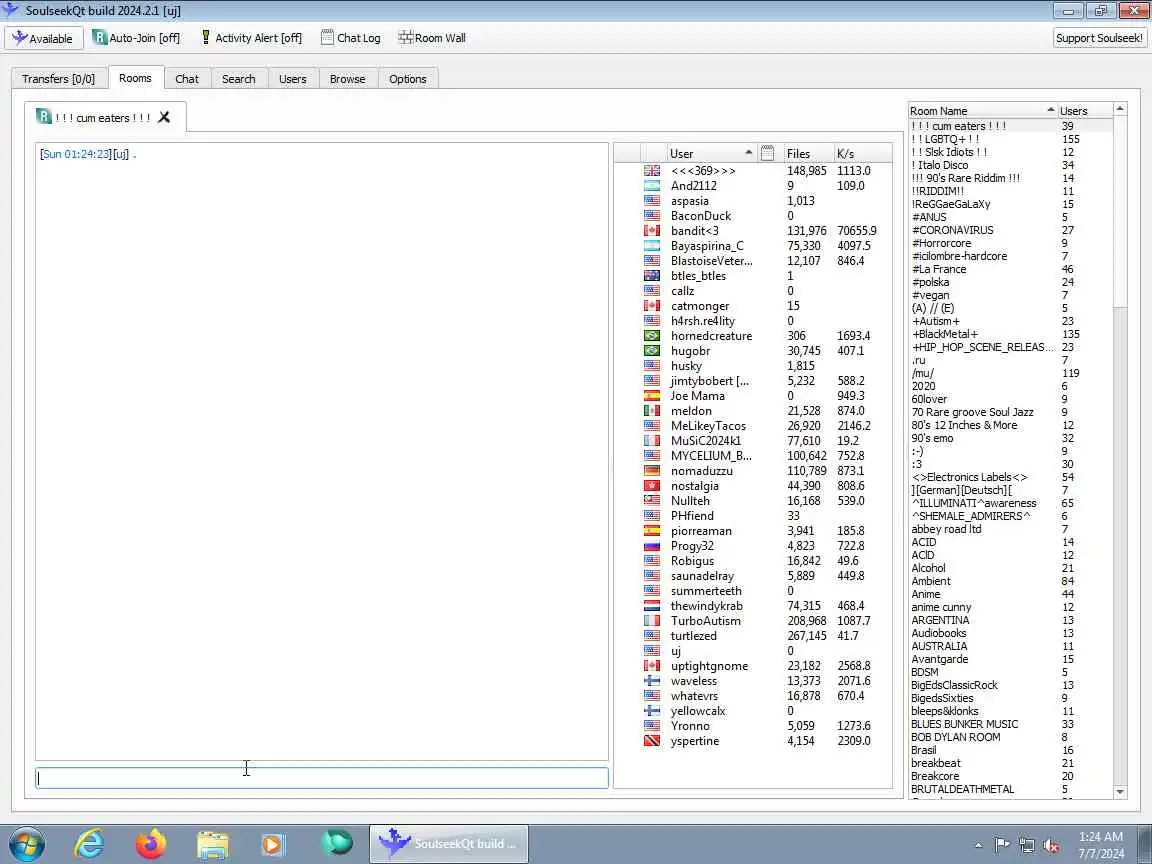Select user TurboAutism in user list
This screenshot has height=864, width=1152.
705,621
